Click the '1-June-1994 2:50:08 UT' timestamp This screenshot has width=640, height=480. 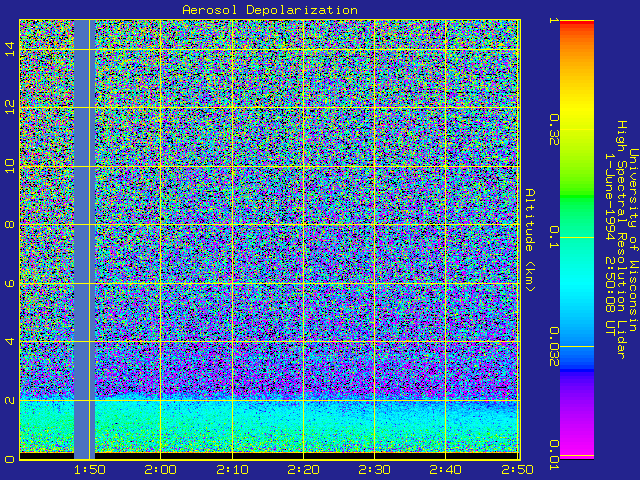click(610, 244)
